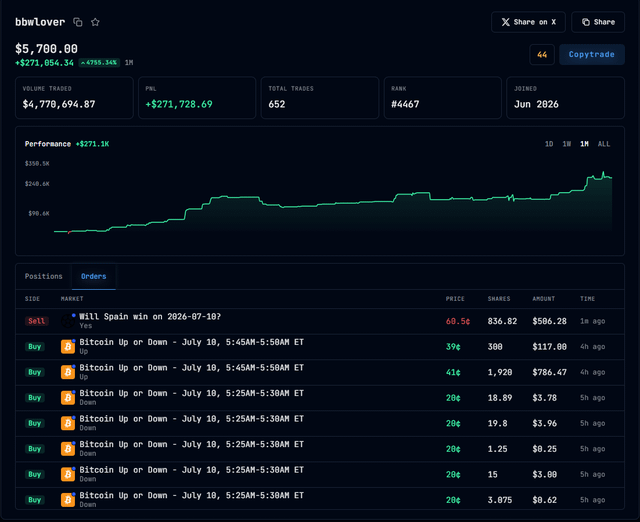Click the +4755.34% change badge
Image resolution: width=640 pixels, height=522 pixels.
[99, 62]
